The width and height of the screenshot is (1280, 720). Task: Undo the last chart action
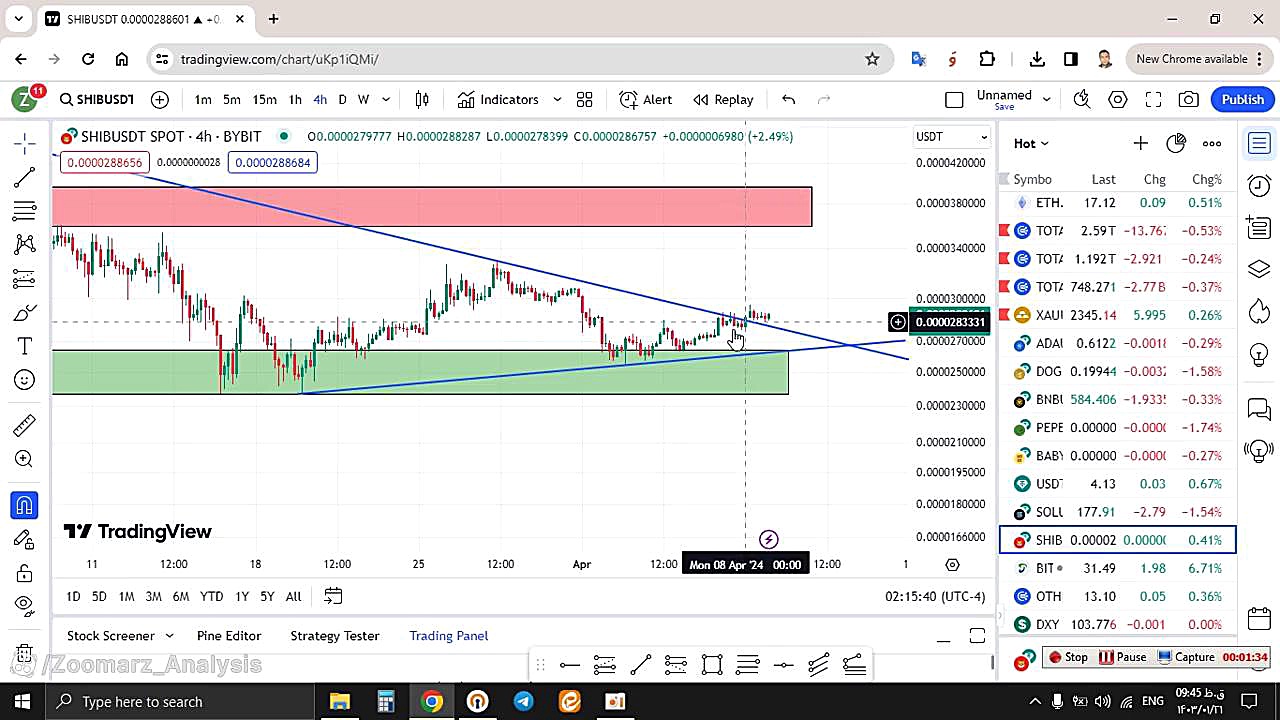[x=788, y=99]
